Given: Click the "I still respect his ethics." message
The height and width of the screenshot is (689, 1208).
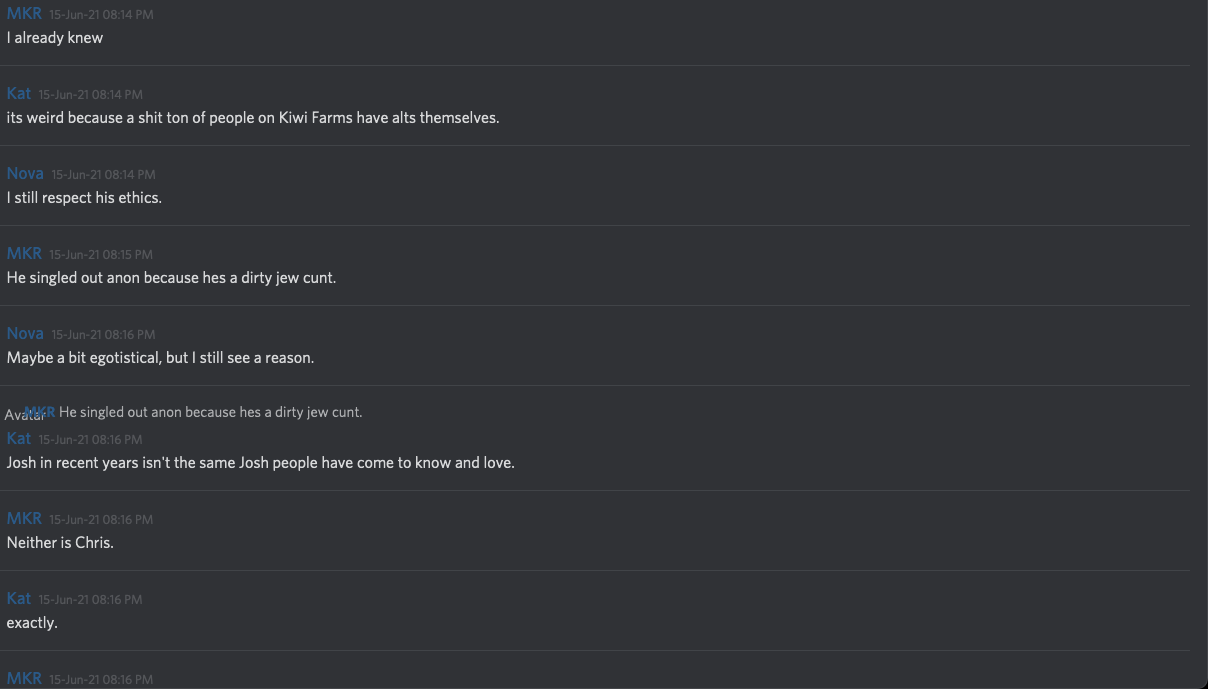Looking at the screenshot, I should pos(84,198).
